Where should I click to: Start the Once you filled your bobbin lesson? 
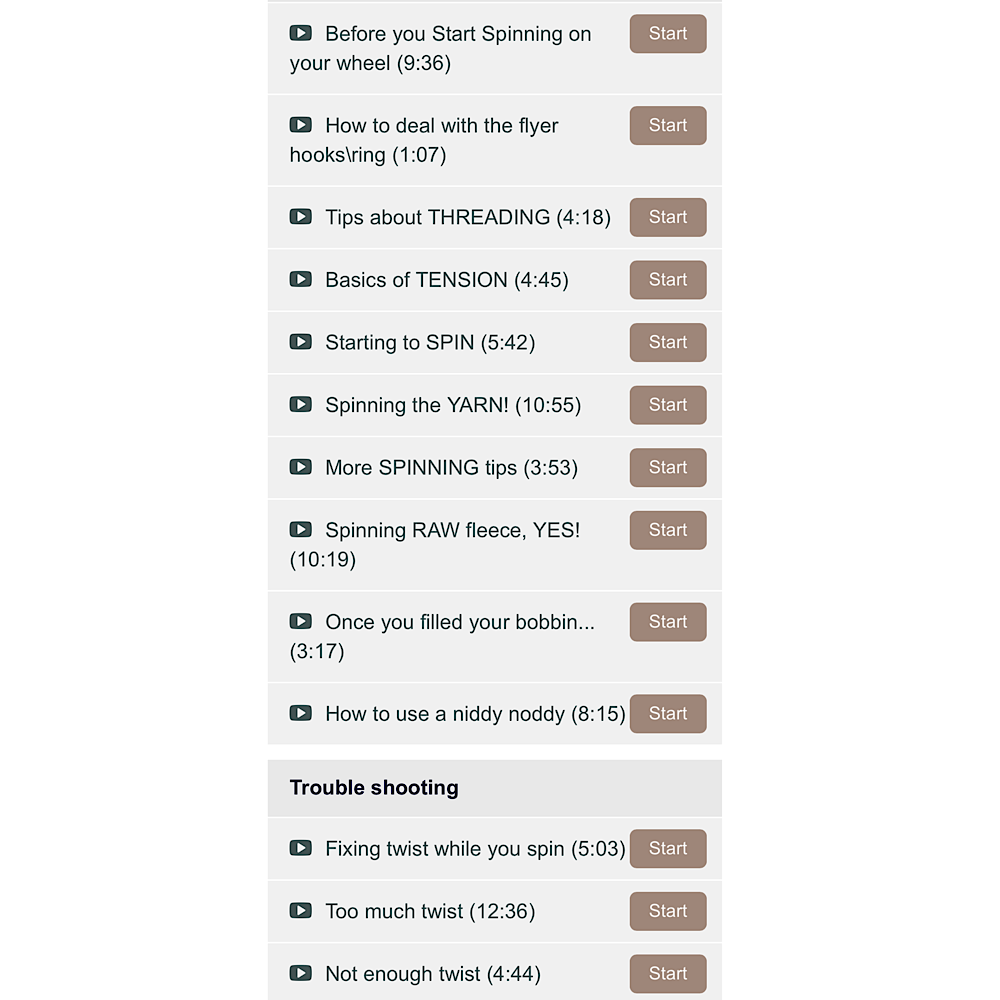pos(667,622)
